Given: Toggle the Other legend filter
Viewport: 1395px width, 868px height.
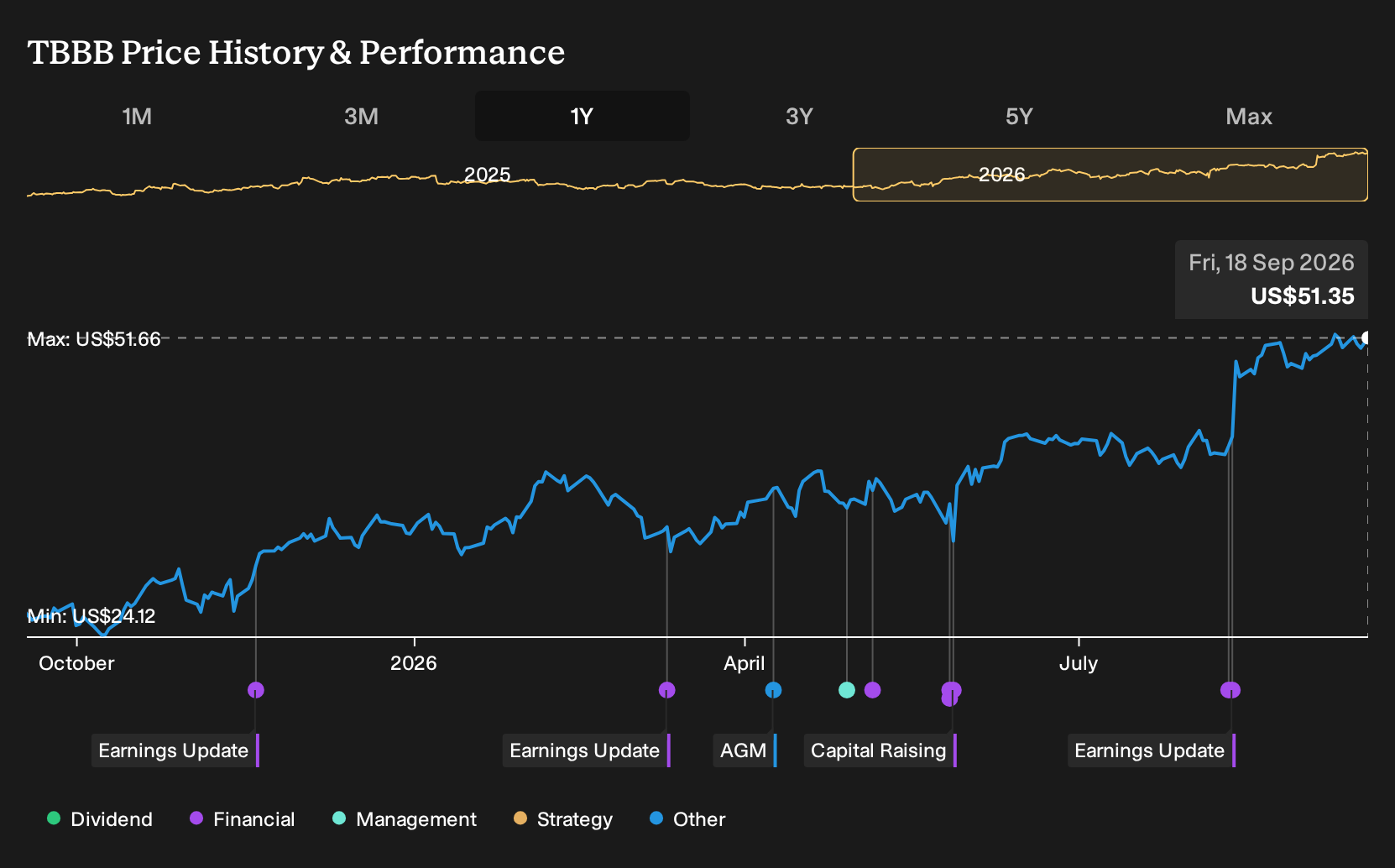Looking at the screenshot, I should 687,819.
